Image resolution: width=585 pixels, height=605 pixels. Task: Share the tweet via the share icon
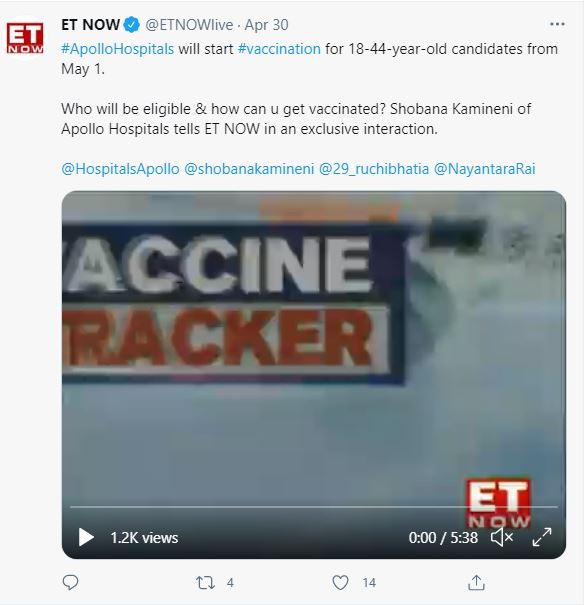click(476, 582)
